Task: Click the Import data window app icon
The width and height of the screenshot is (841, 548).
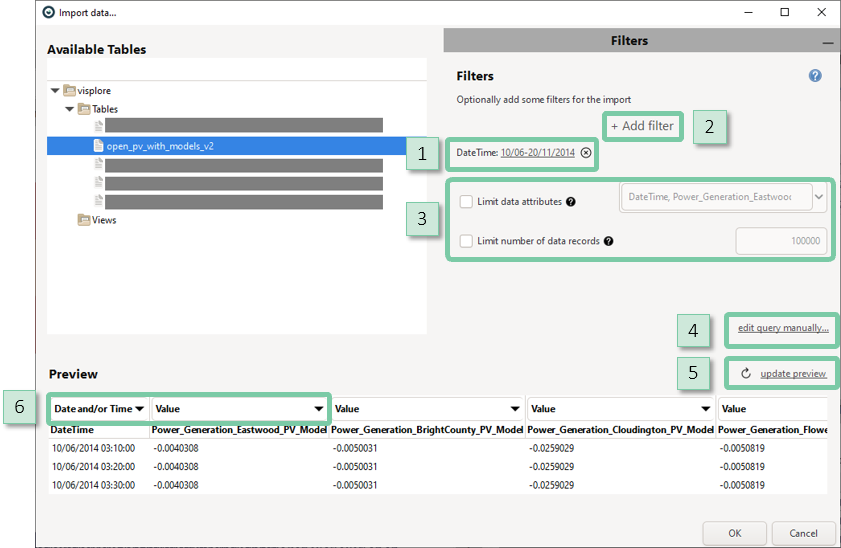Action: click(49, 12)
